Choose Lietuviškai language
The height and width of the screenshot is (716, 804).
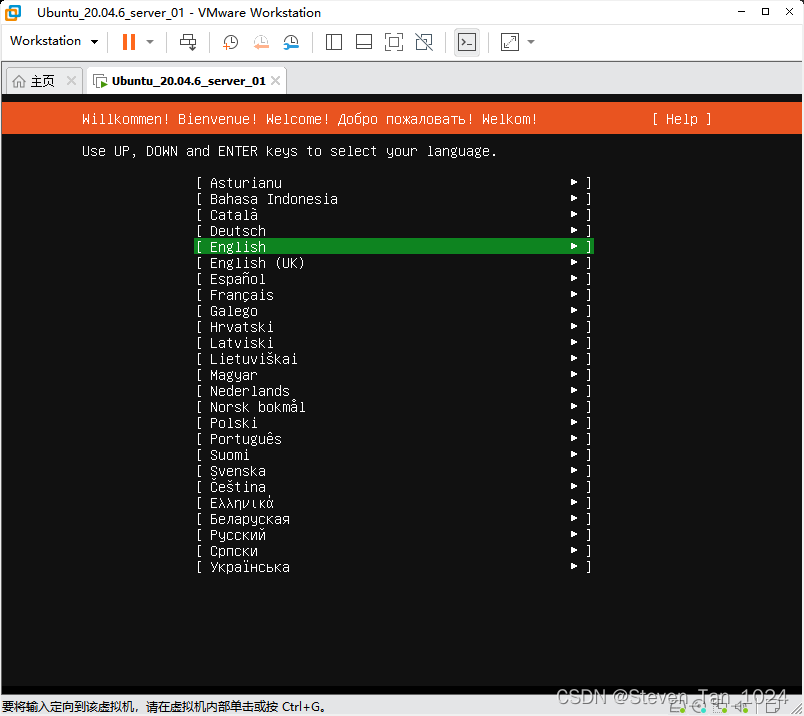(x=394, y=359)
